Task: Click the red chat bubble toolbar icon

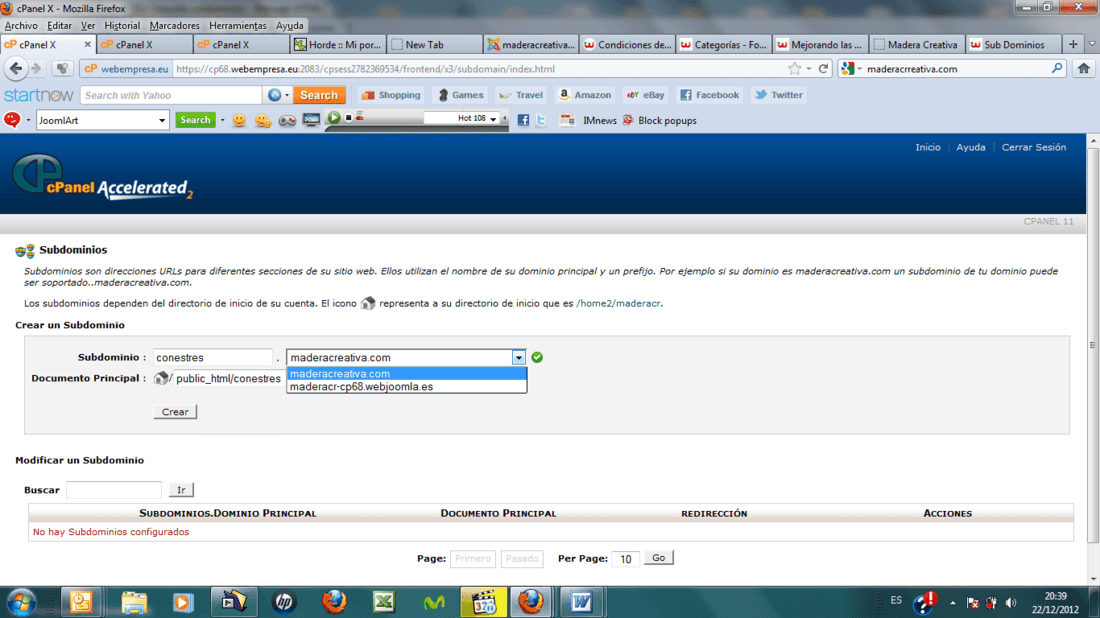Action: point(12,120)
